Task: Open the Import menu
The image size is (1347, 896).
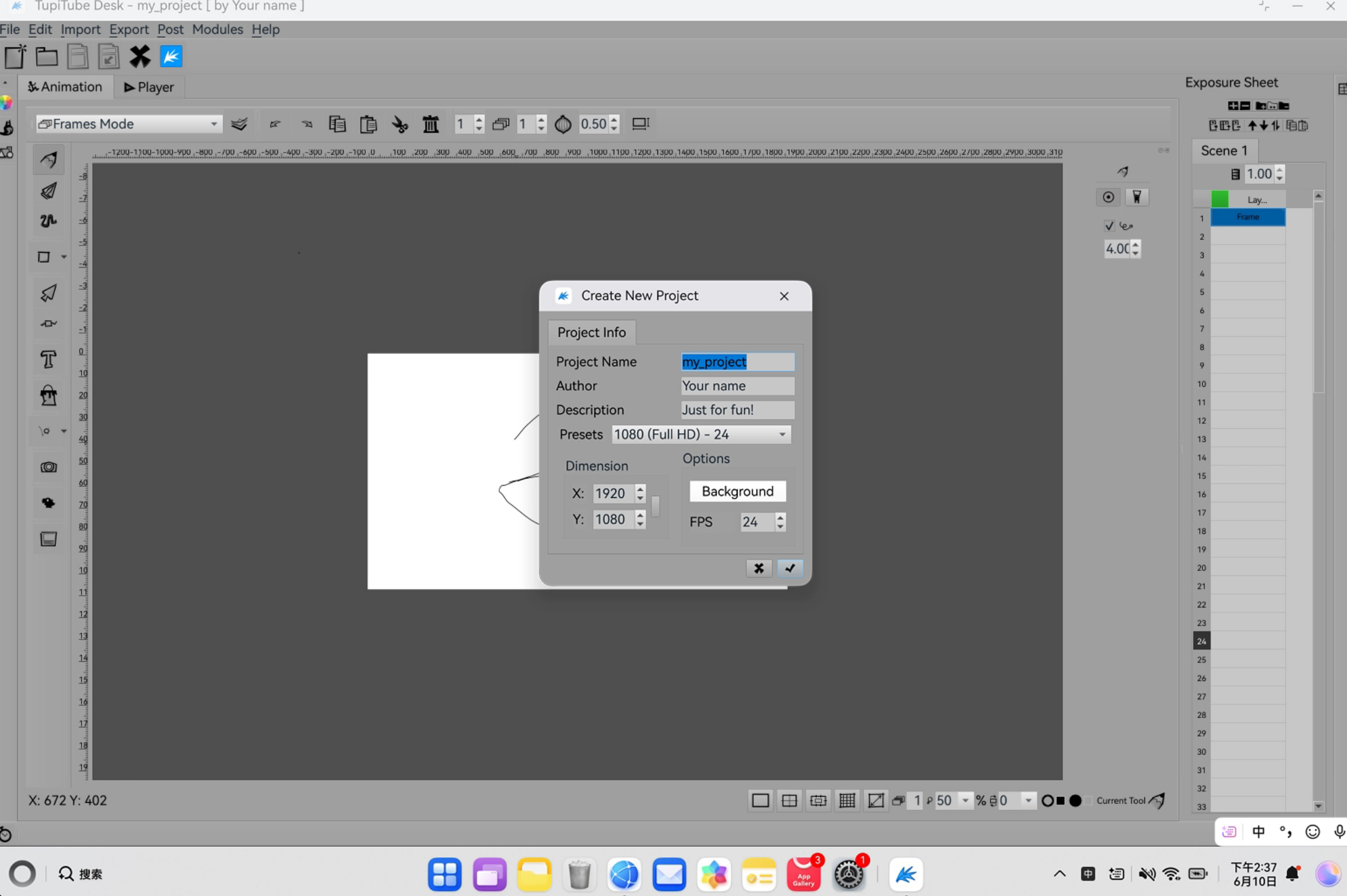Action: (80, 29)
